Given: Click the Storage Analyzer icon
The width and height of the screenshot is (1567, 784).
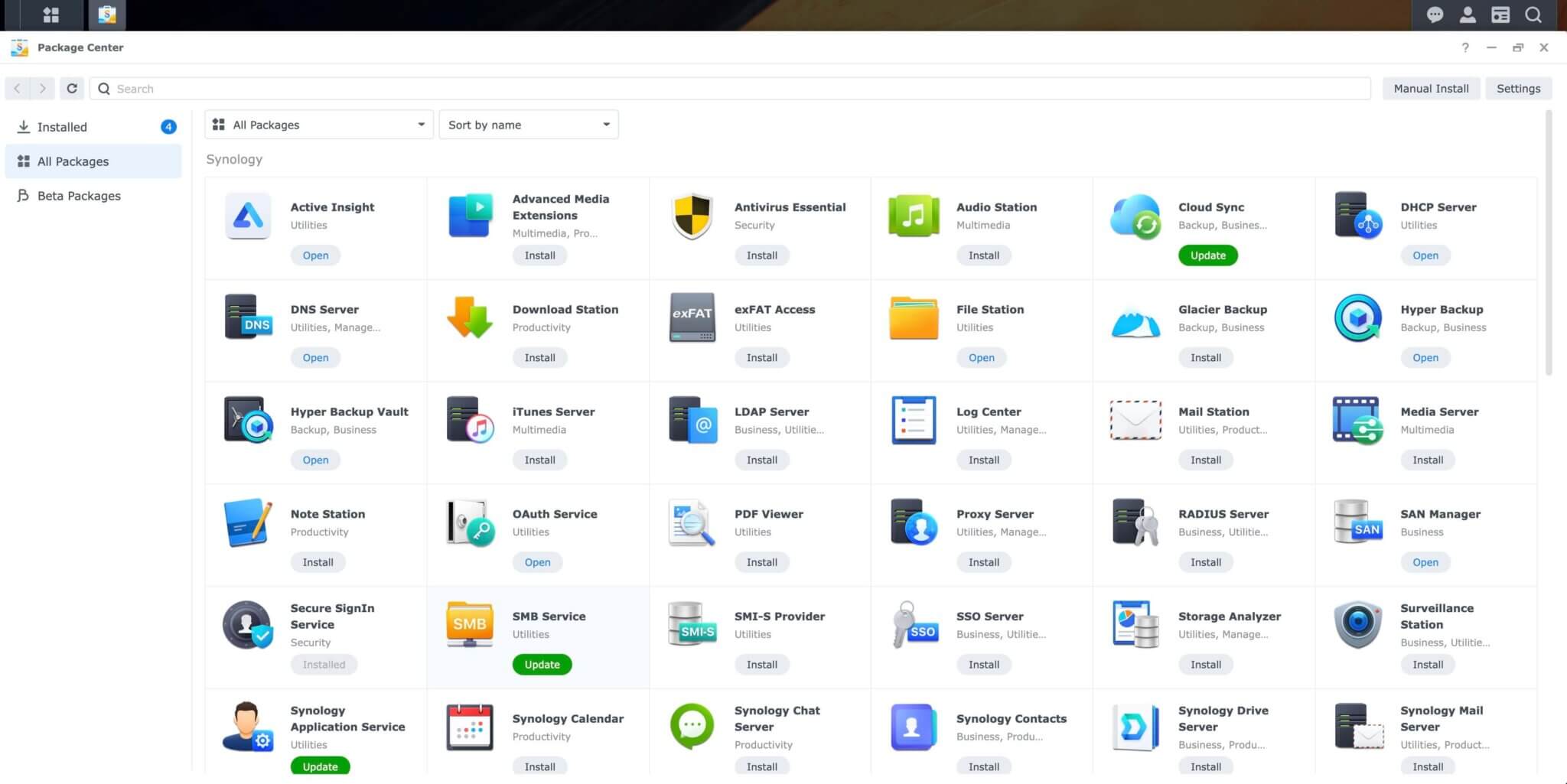Looking at the screenshot, I should pos(1135,624).
